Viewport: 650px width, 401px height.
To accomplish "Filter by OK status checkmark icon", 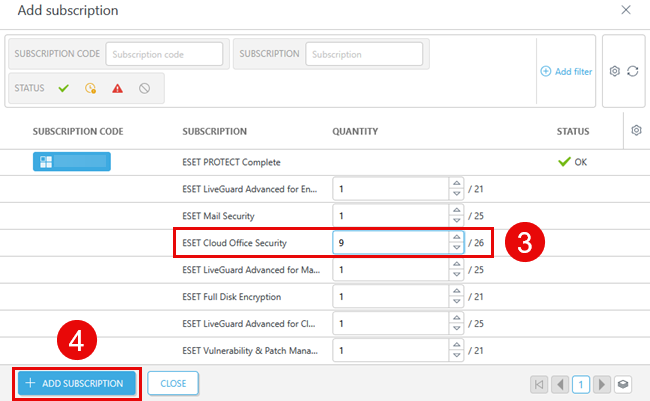I will coord(63,88).
